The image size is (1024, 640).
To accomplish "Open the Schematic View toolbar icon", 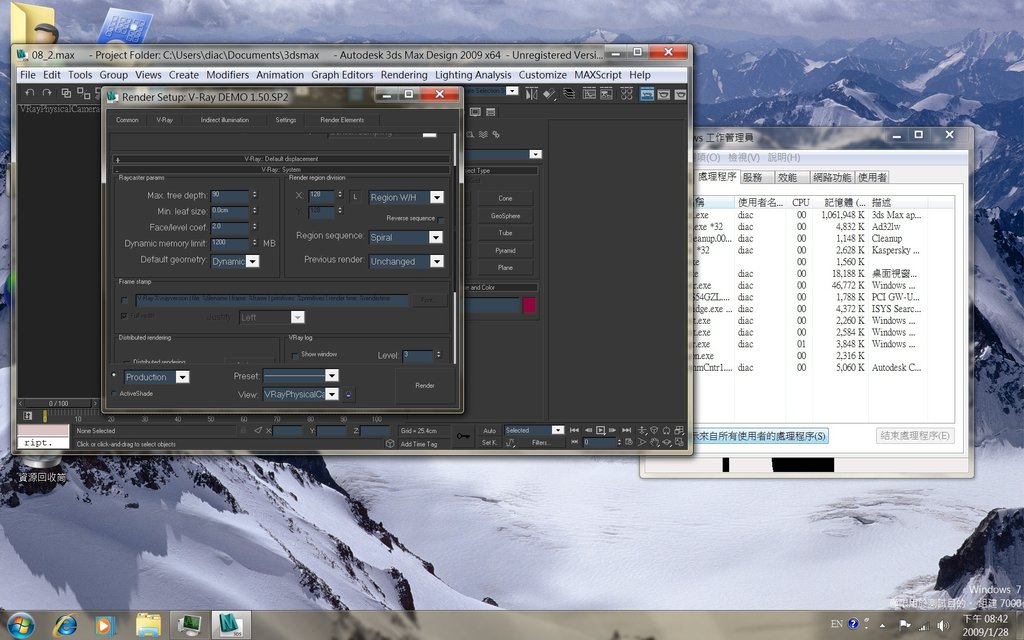I will click(607, 94).
